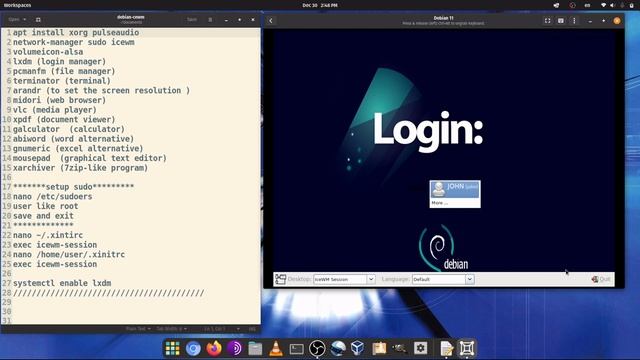640x360 pixels.
Task: Open the globe-shaped dock icon
Action: [338, 348]
